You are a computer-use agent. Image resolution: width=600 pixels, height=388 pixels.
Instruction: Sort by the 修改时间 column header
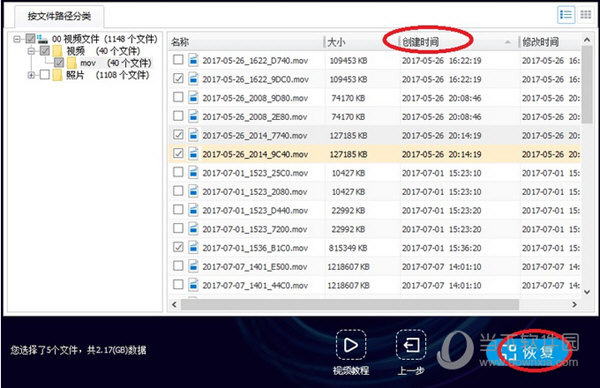pos(550,42)
